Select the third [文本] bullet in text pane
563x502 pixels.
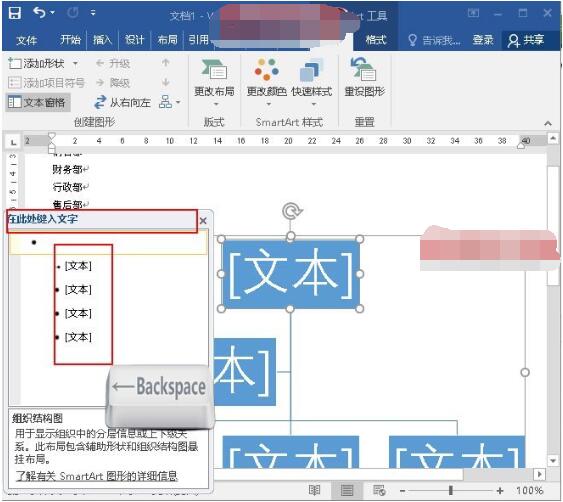[78, 313]
